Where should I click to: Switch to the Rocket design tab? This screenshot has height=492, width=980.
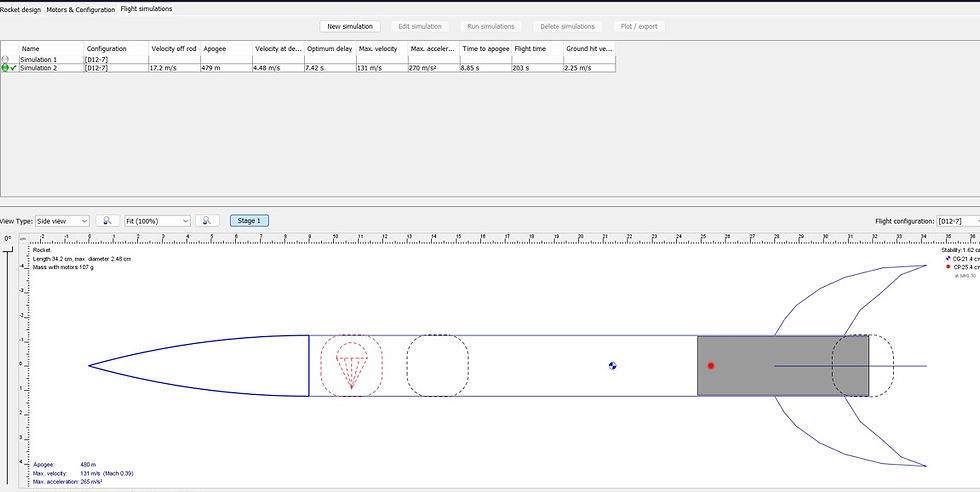click(21, 9)
